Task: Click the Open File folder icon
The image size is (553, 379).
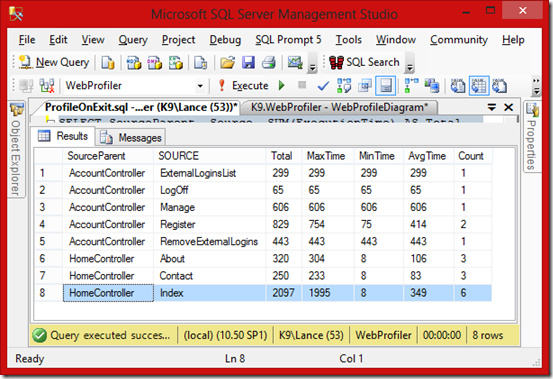Action: pyautogui.click(x=227, y=63)
